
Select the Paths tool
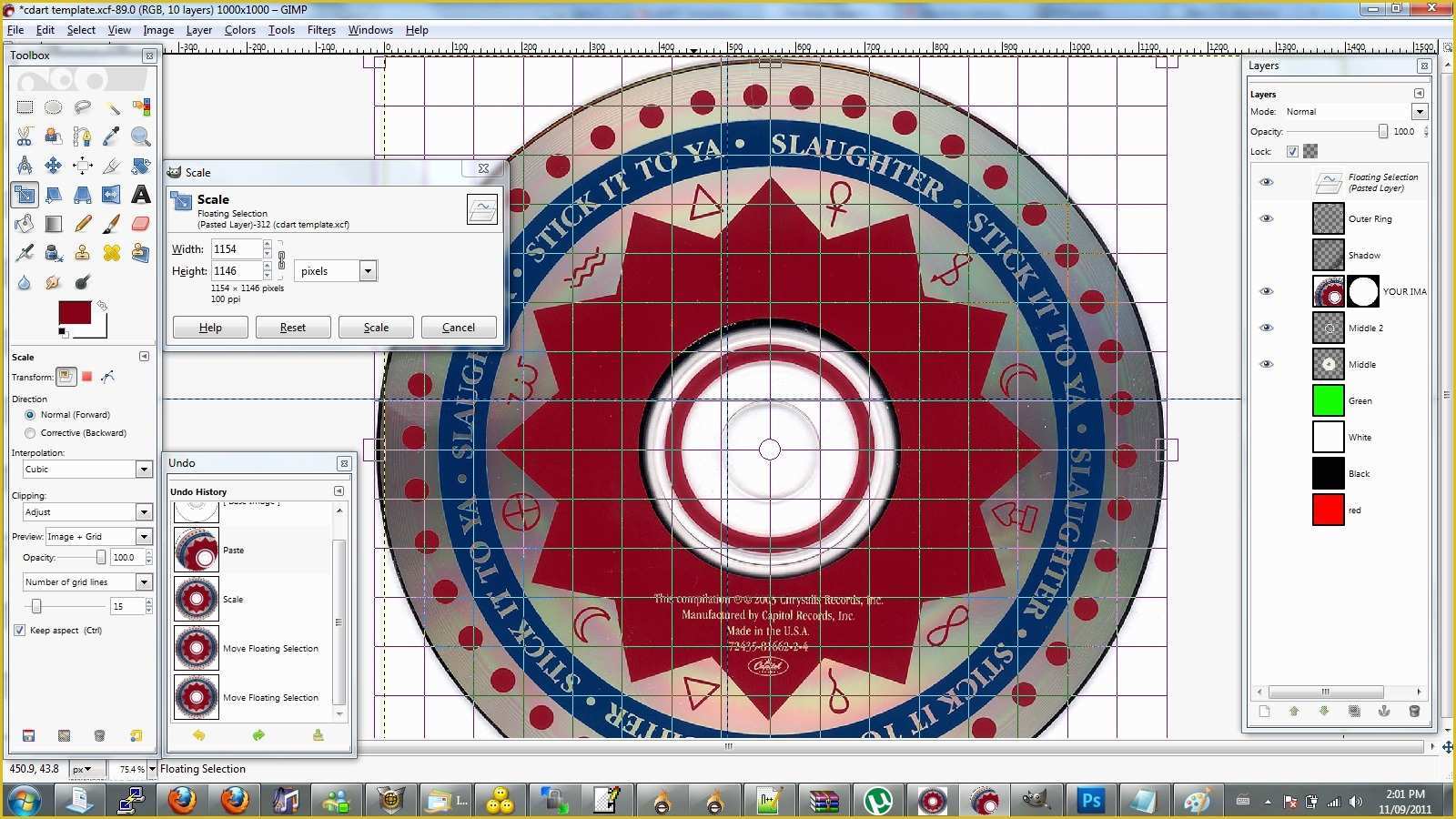point(83,136)
